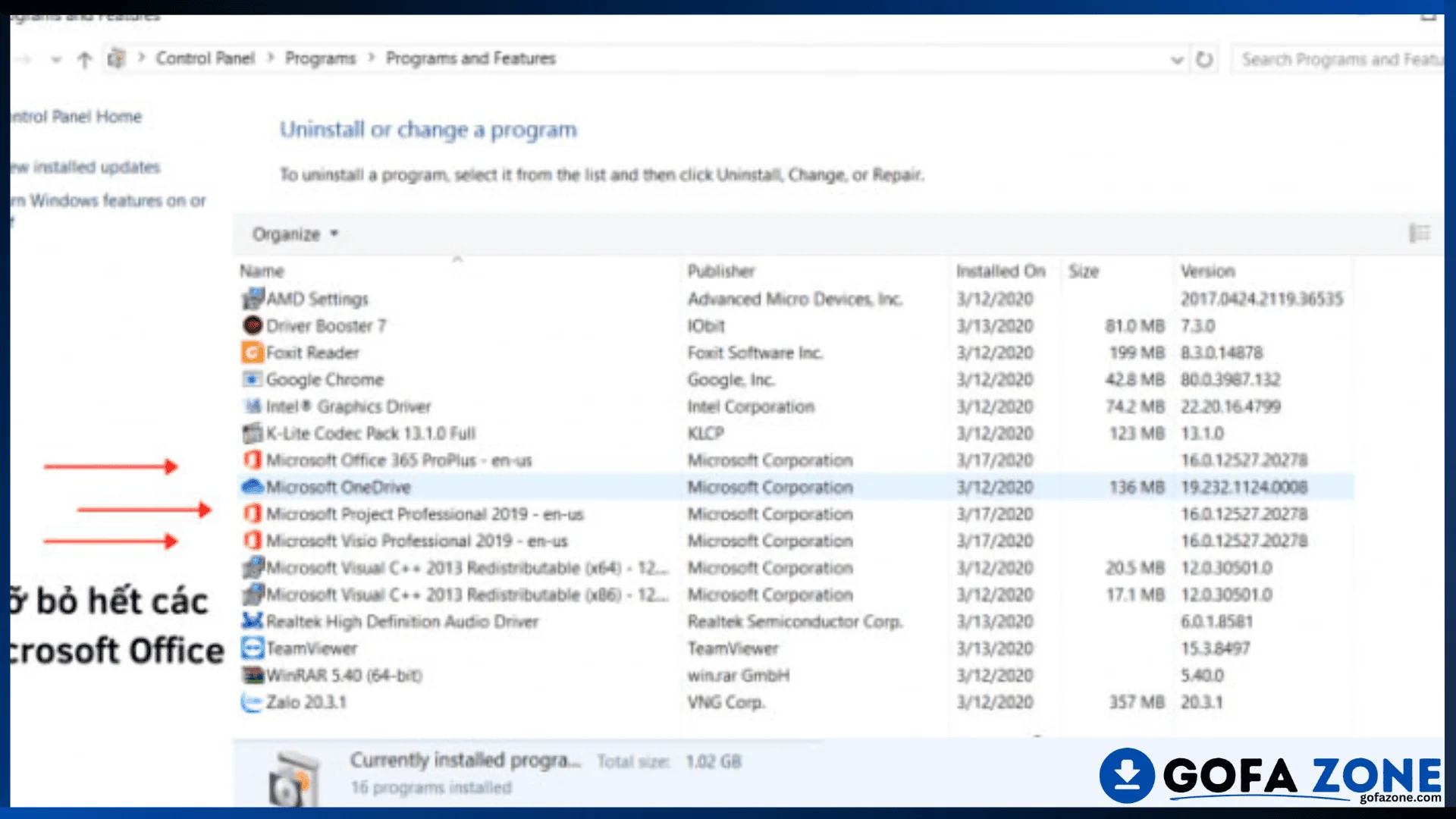Click the win.rar GmbH publisher cell
Screen dimensions: 1456x819
(738, 675)
